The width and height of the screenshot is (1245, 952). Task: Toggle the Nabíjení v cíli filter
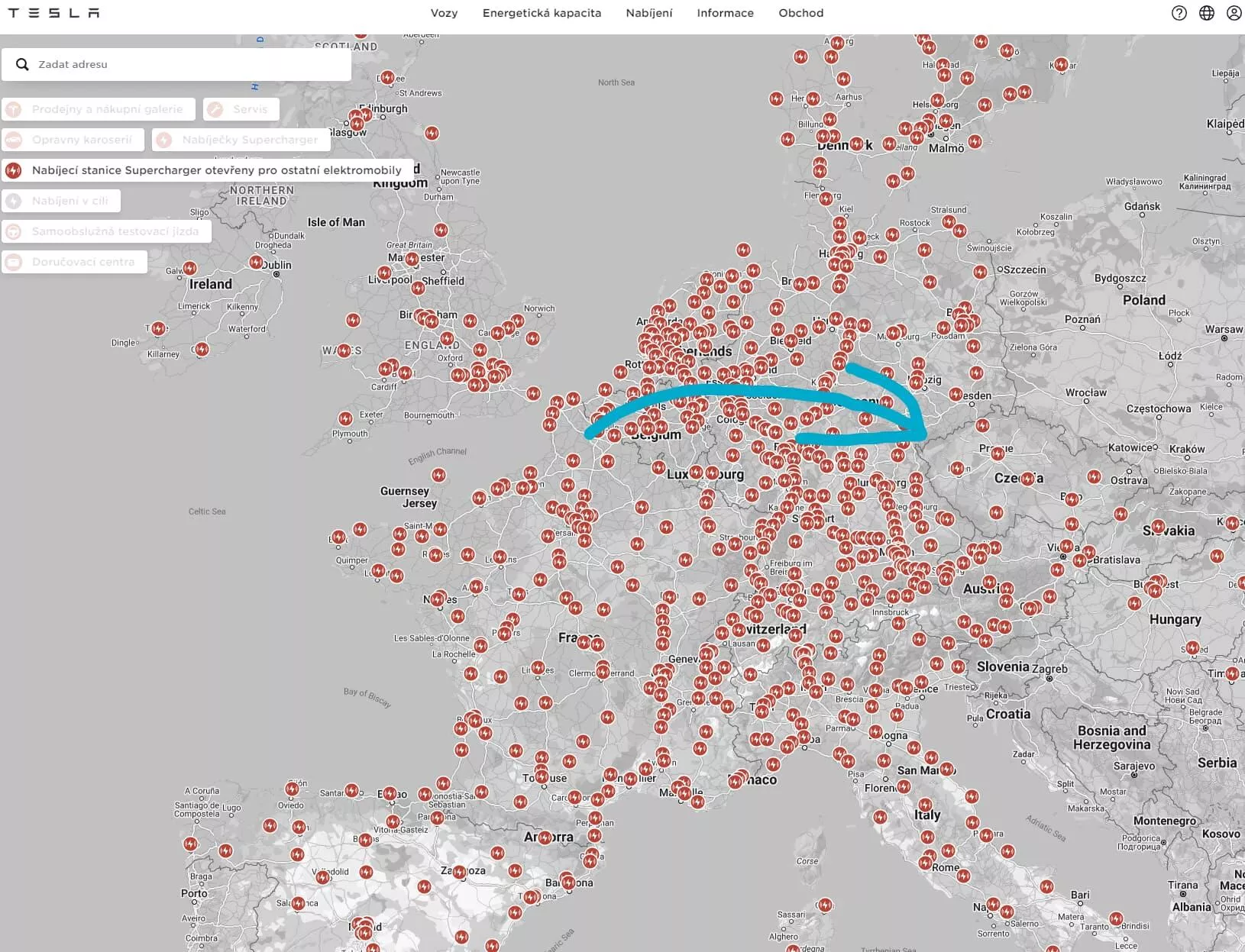click(61, 201)
